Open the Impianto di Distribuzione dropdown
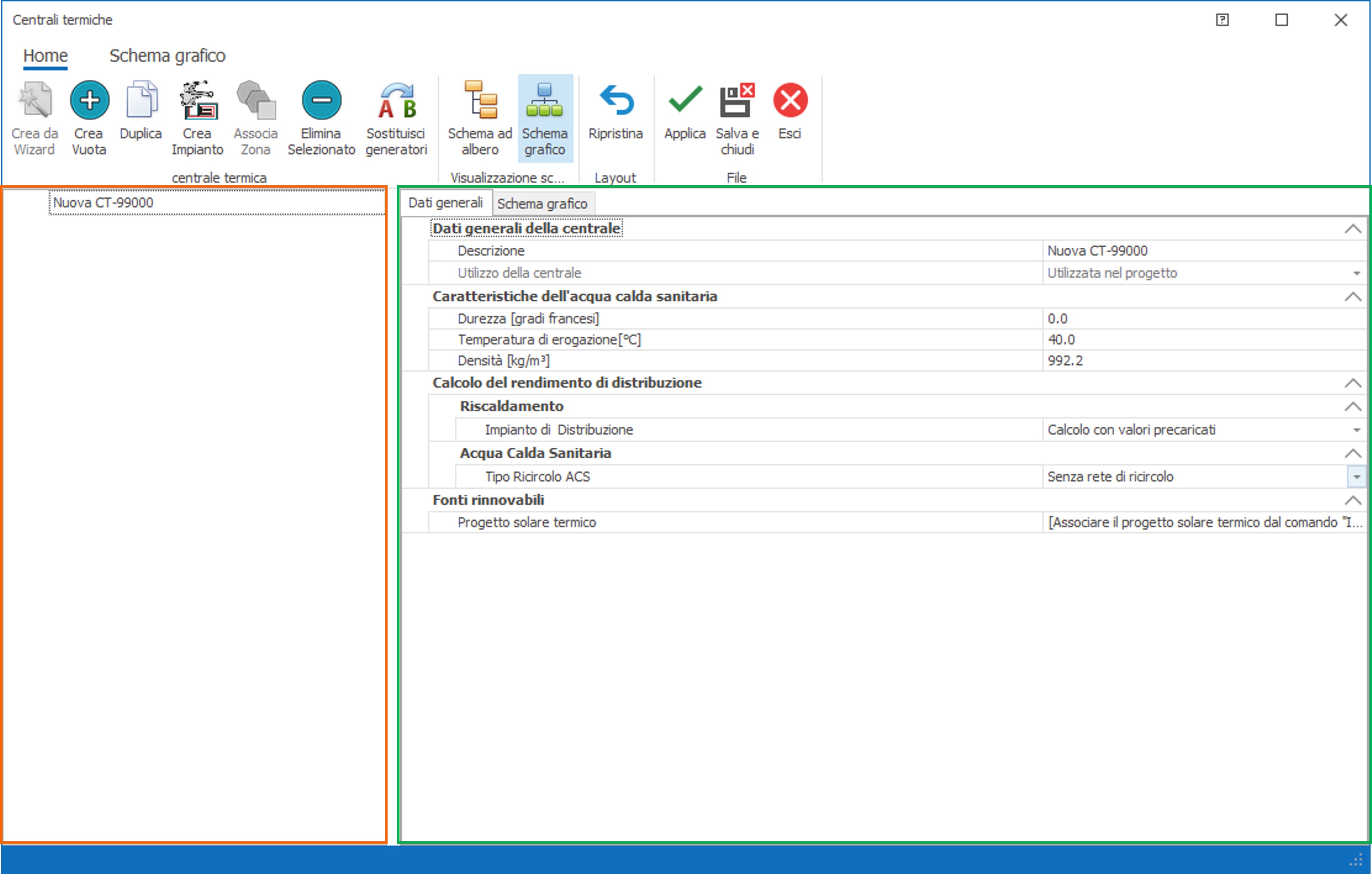This screenshot has height=874, width=1372. (1357, 430)
